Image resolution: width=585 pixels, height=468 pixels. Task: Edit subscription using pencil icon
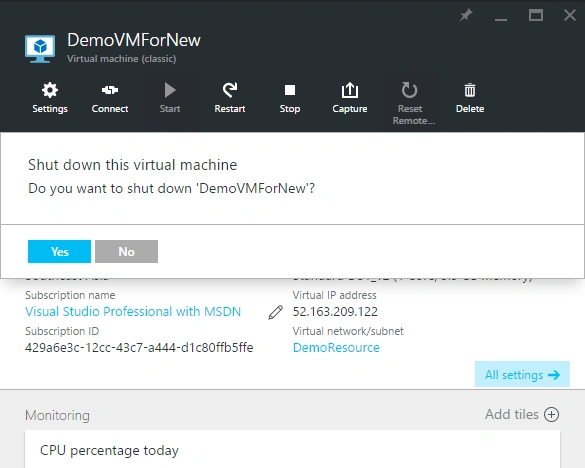click(276, 312)
